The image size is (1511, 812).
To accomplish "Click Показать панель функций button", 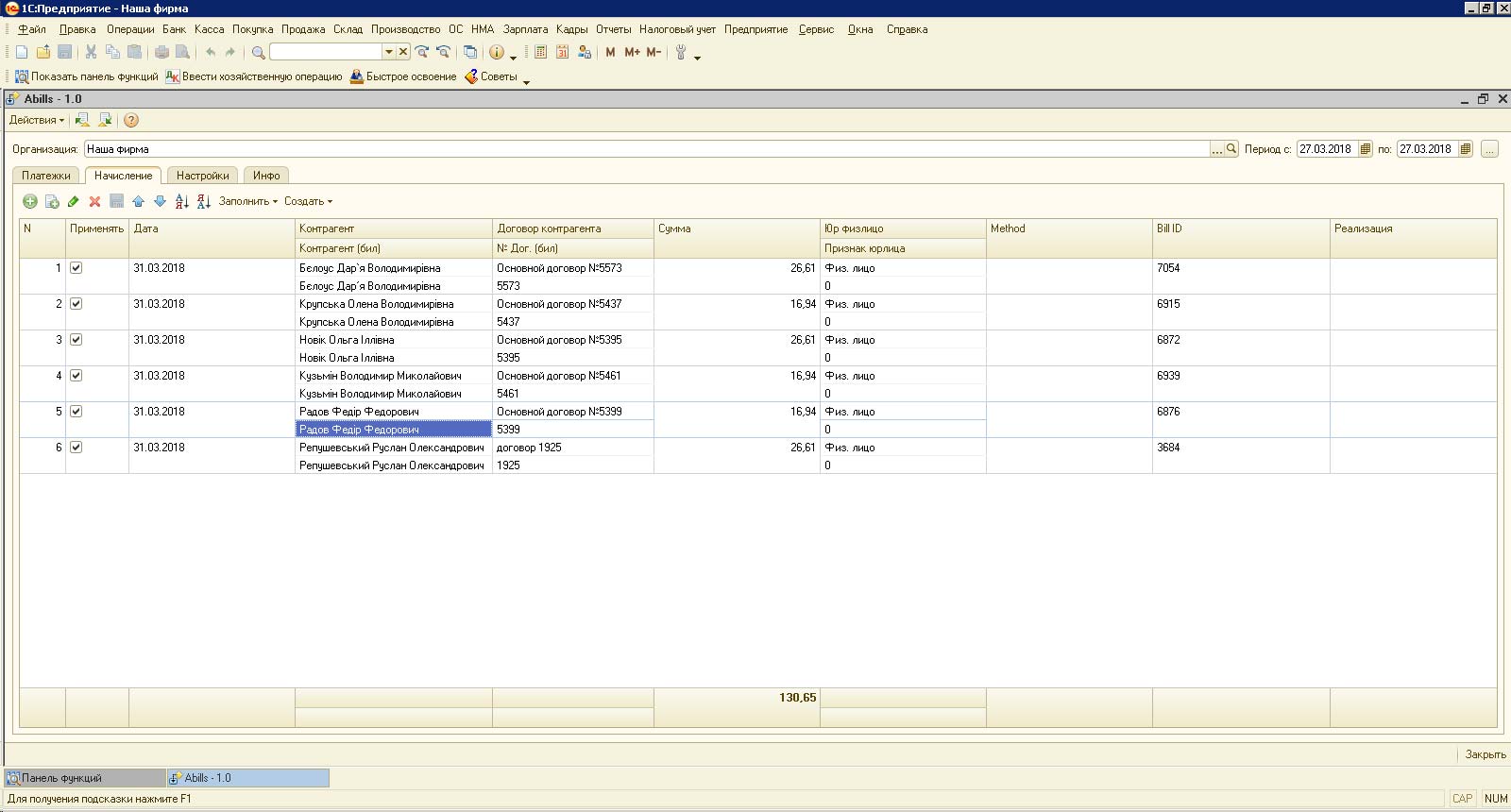I will [x=86, y=76].
